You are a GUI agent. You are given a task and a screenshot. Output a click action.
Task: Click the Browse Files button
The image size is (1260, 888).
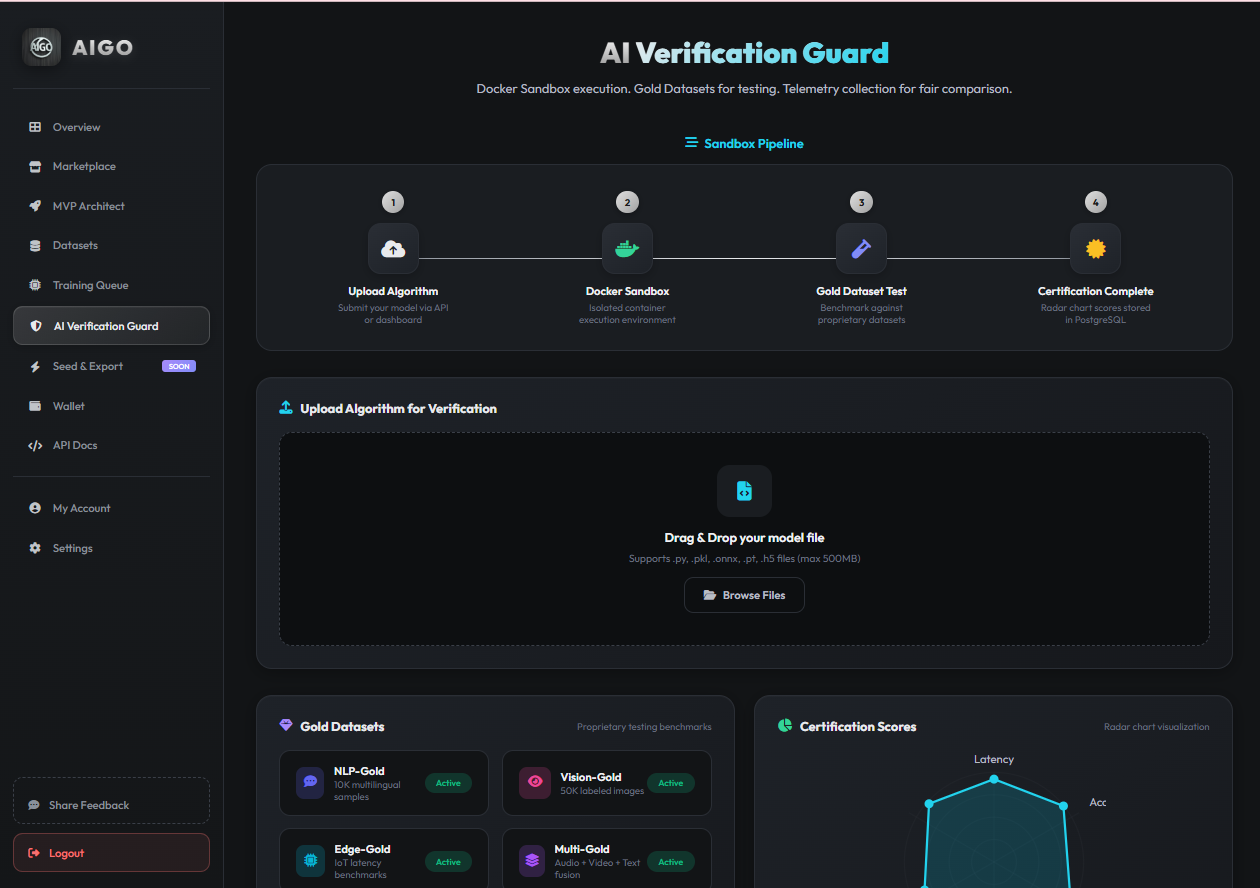[x=744, y=595]
